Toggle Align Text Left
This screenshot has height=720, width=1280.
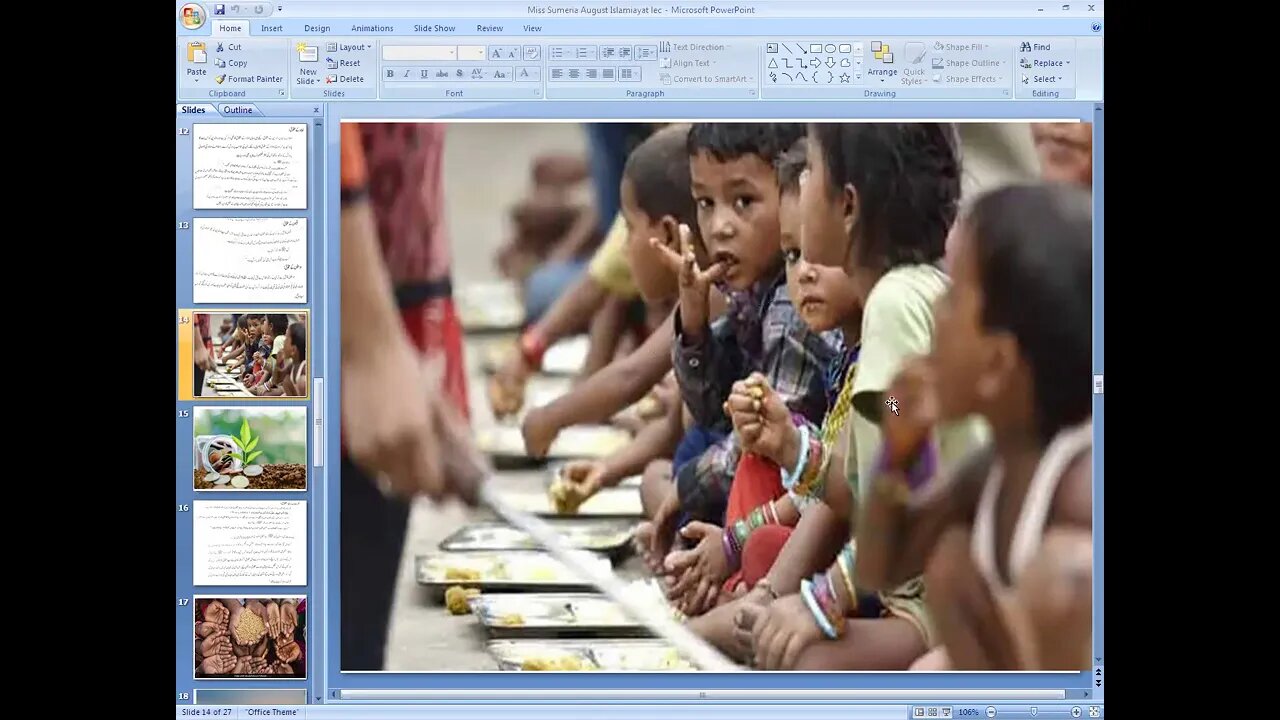click(x=557, y=74)
